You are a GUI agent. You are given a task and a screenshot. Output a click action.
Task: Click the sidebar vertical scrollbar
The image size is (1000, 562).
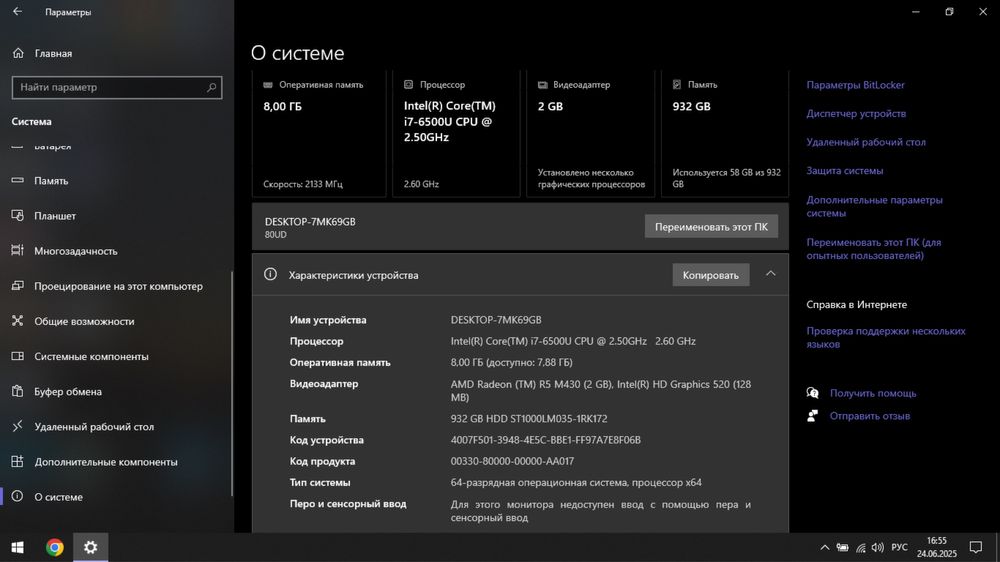[232, 383]
